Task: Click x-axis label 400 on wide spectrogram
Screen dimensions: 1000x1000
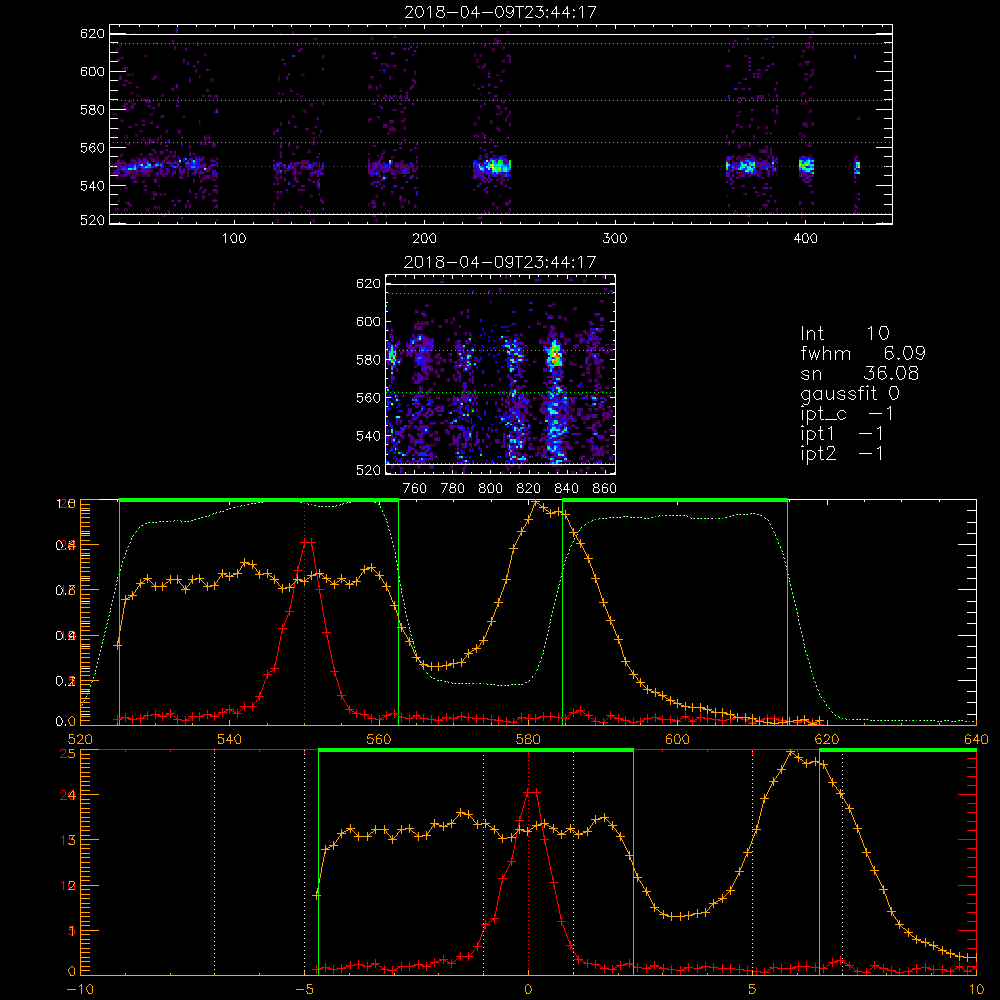Action: click(x=805, y=239)
